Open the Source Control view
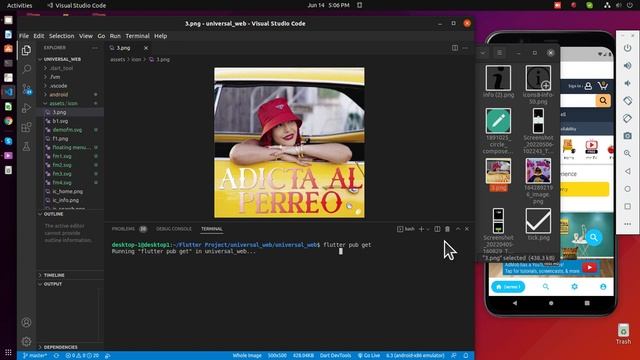 27,89
